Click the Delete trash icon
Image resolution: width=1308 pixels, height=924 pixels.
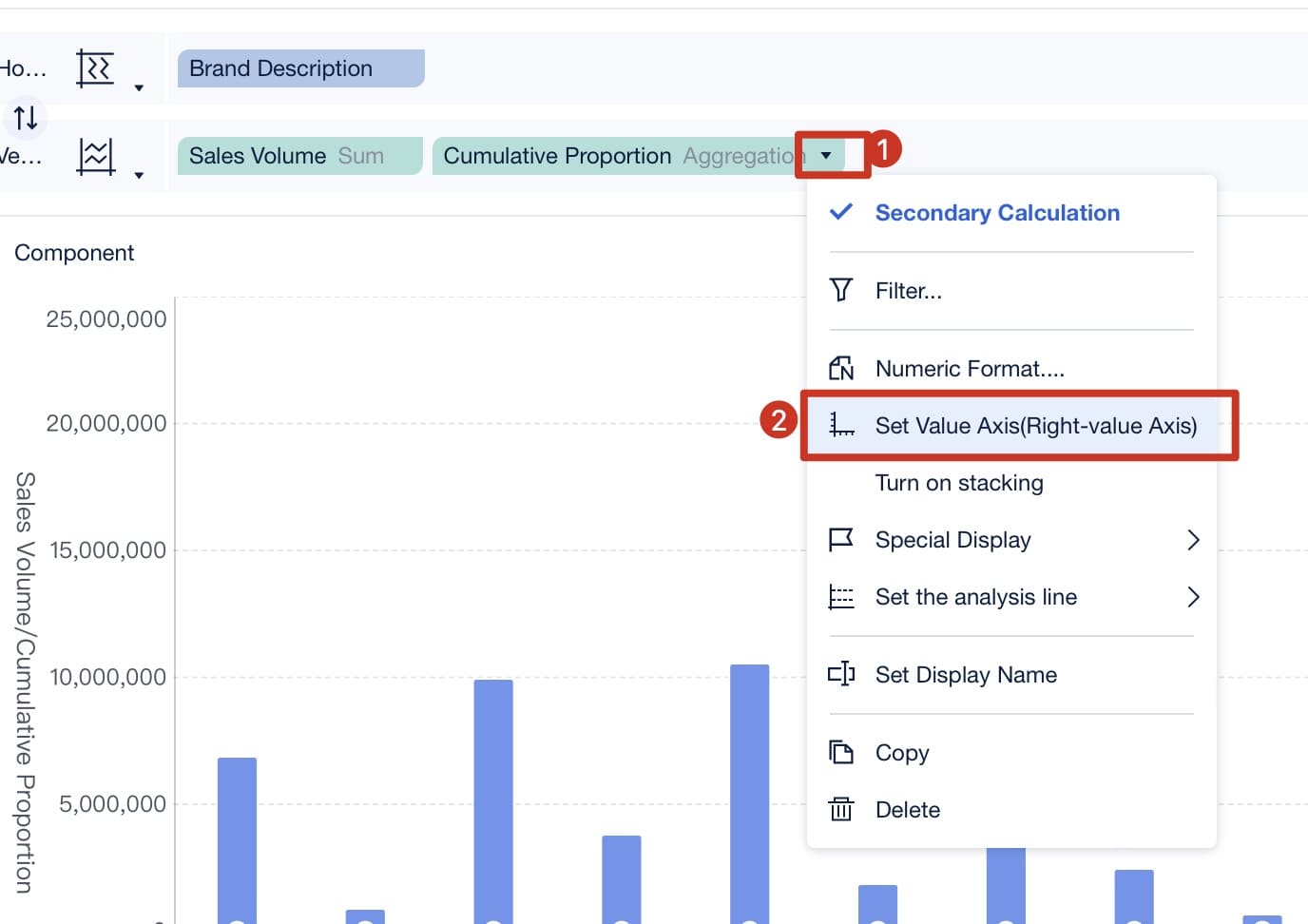[x=841, y=809]
